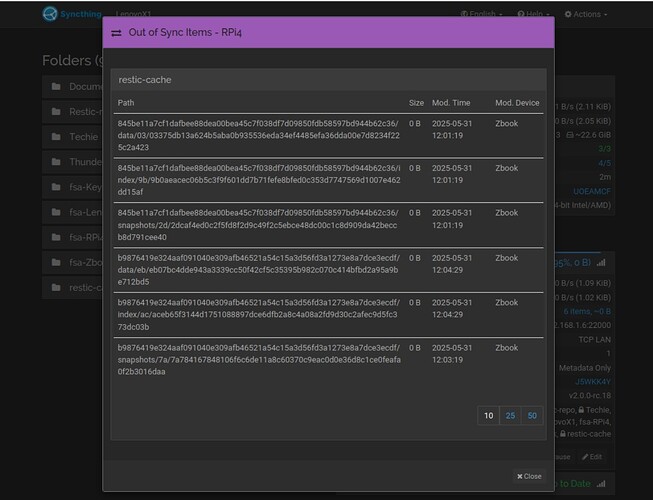Click folder icon beside fsa-RPi folder
The image size is (653, 500).
(56, 237)
